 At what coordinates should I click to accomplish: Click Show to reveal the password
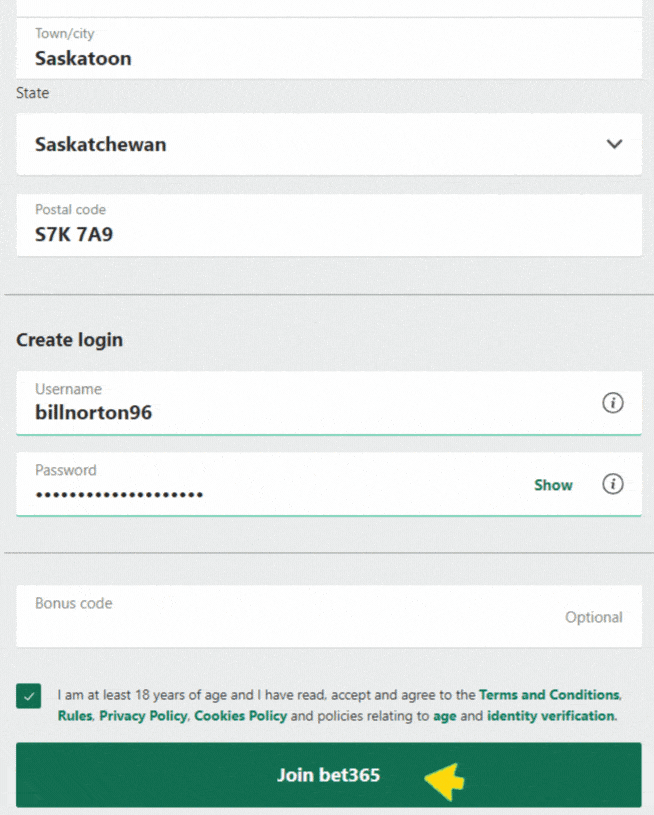553,484
